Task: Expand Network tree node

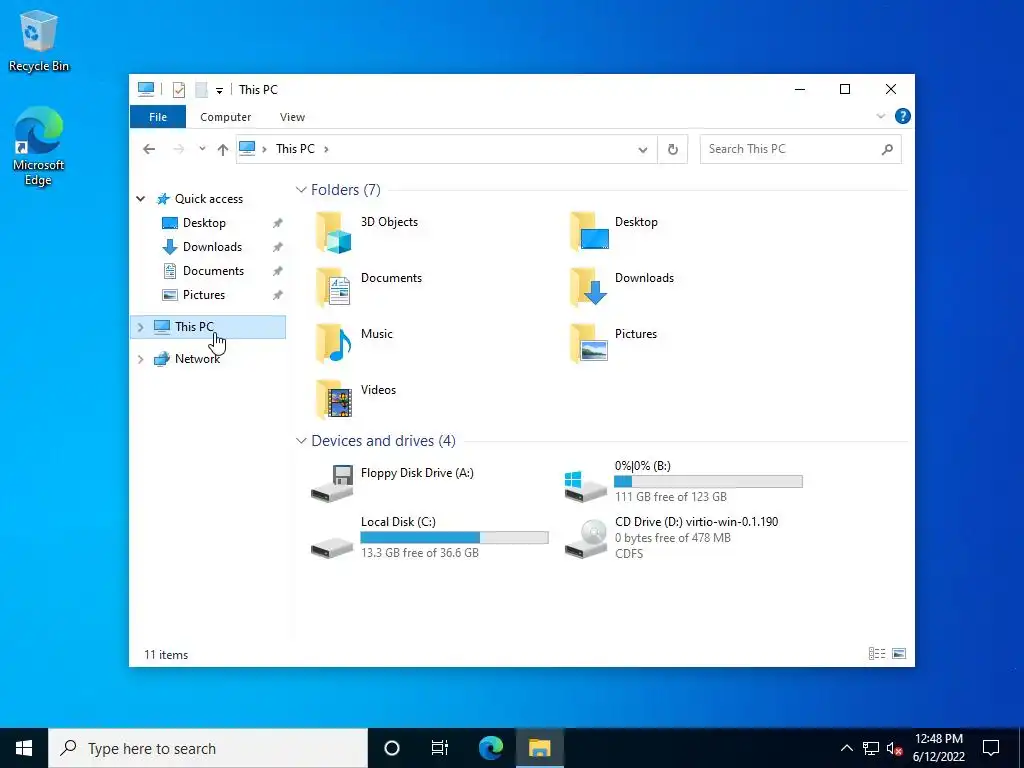Action: tap(140, 359)
